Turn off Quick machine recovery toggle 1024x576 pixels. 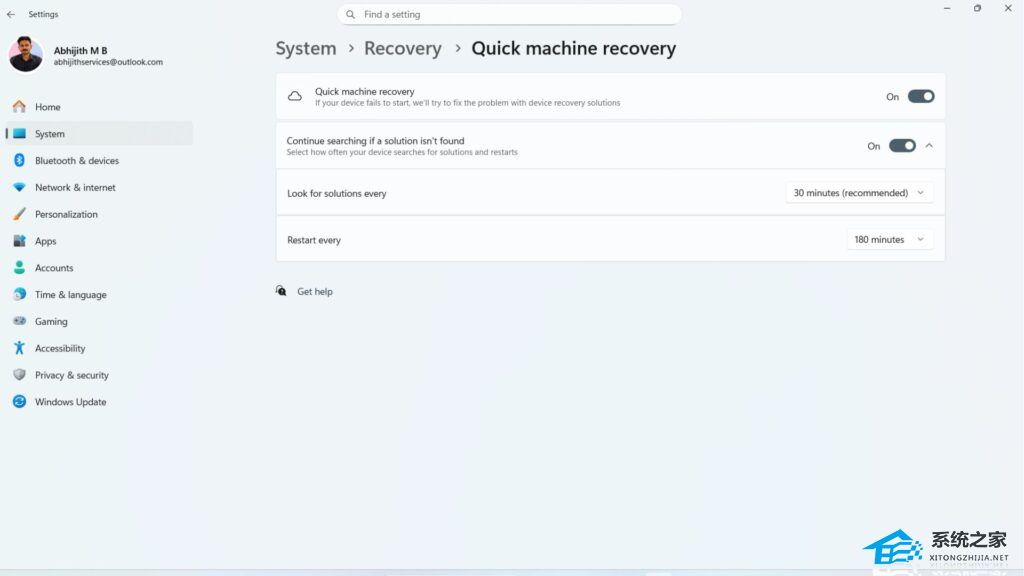(921, 96)
